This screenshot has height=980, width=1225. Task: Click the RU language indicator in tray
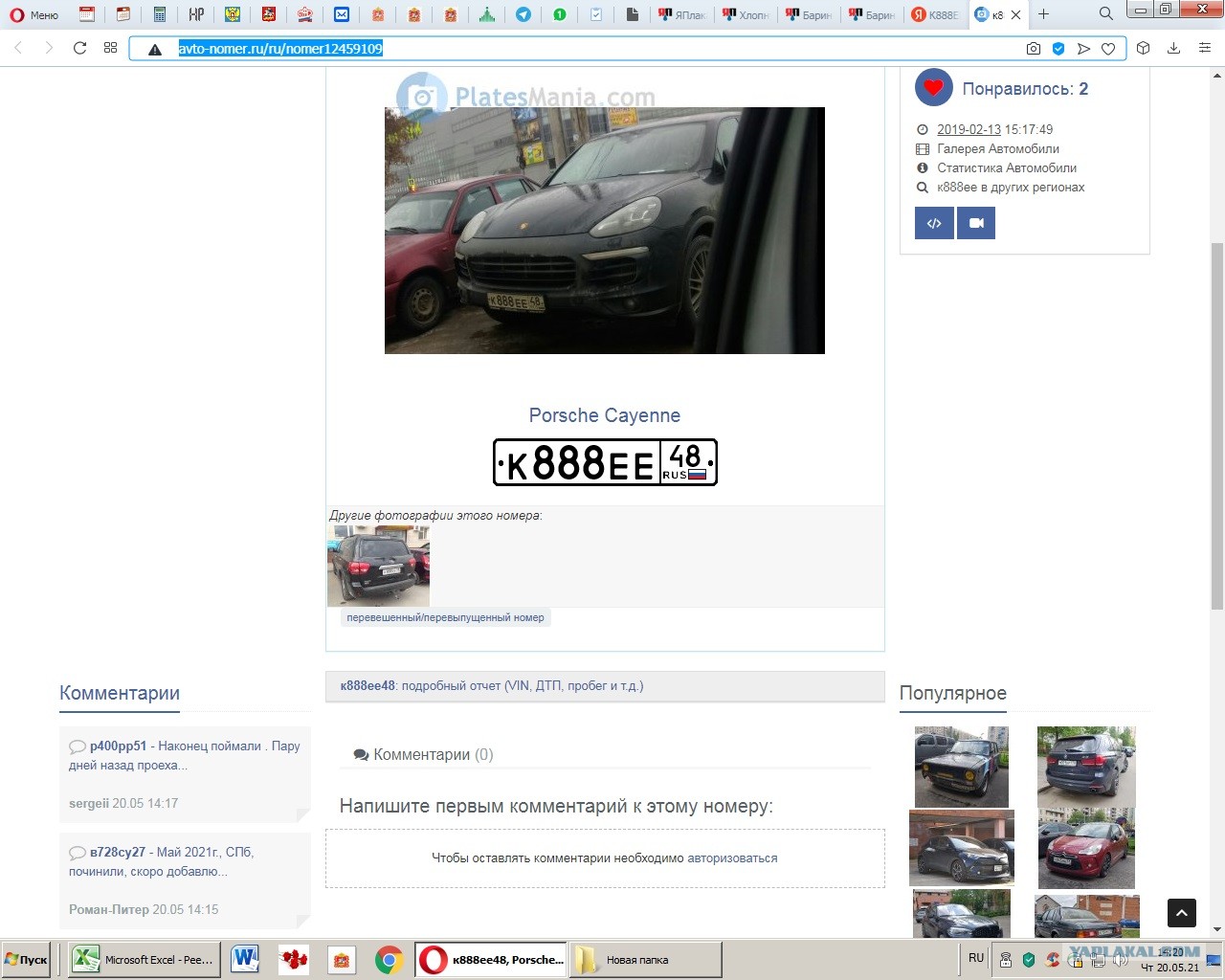pyautogui.click(x=976, y=957)
